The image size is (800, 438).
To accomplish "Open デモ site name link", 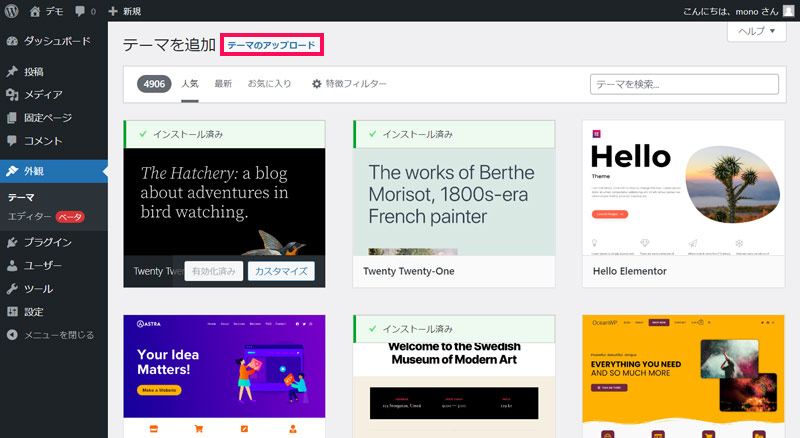I will (x=54, y=11).
